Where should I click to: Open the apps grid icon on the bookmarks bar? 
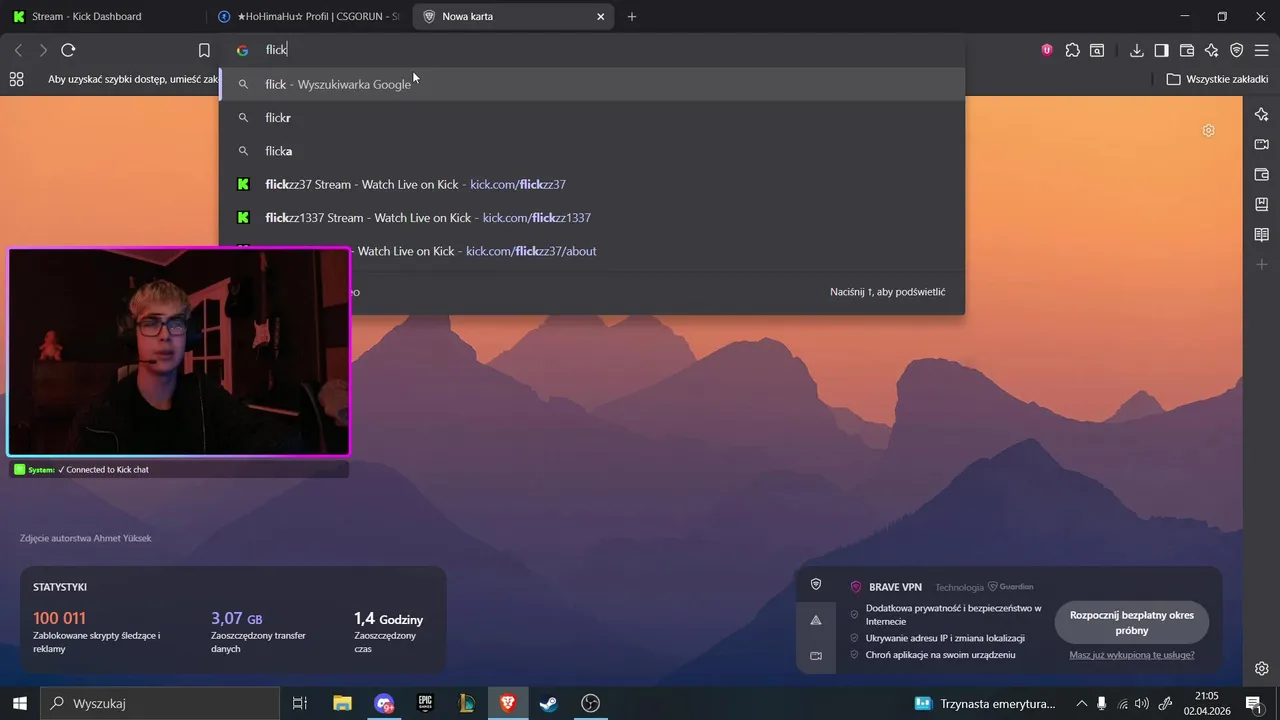(x=16, y=79)
